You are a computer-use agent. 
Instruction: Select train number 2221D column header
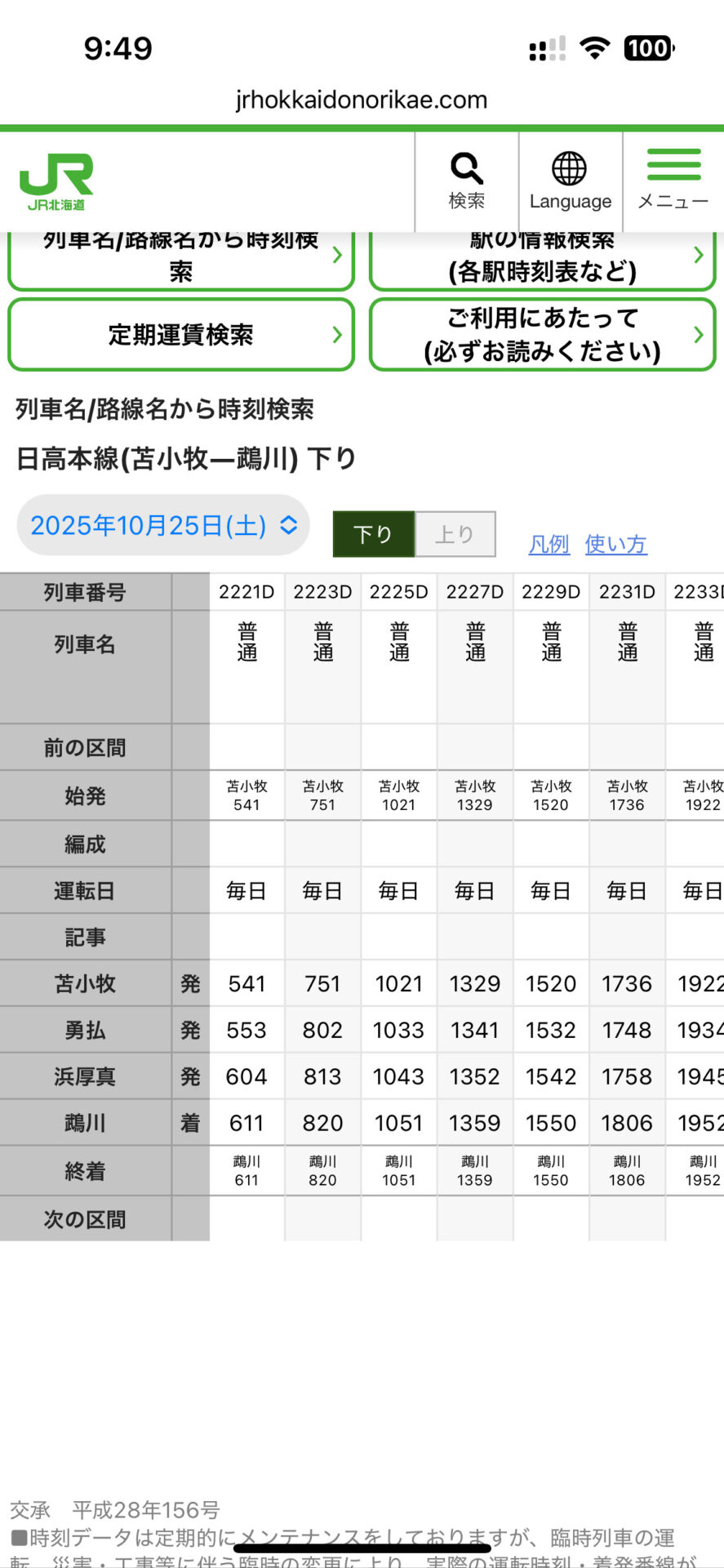(247, 592)
